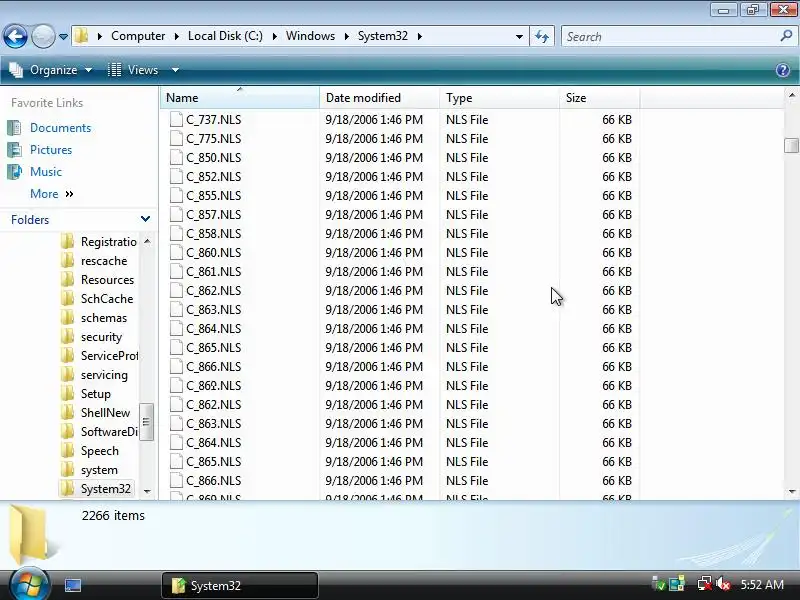800x600 pixels.
Task: Click the file icon of C_858.NLS
Action: 176,234
